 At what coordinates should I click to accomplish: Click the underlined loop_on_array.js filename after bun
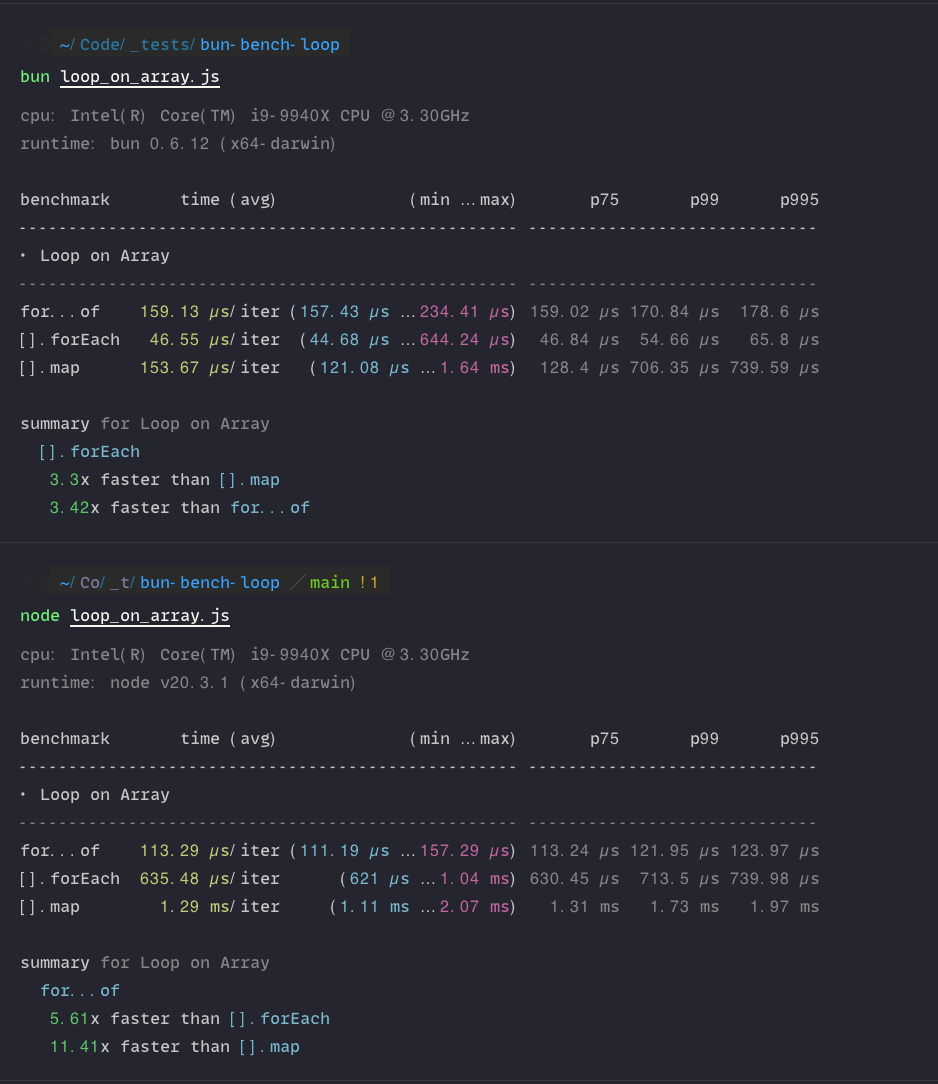(x=139, y=75)
